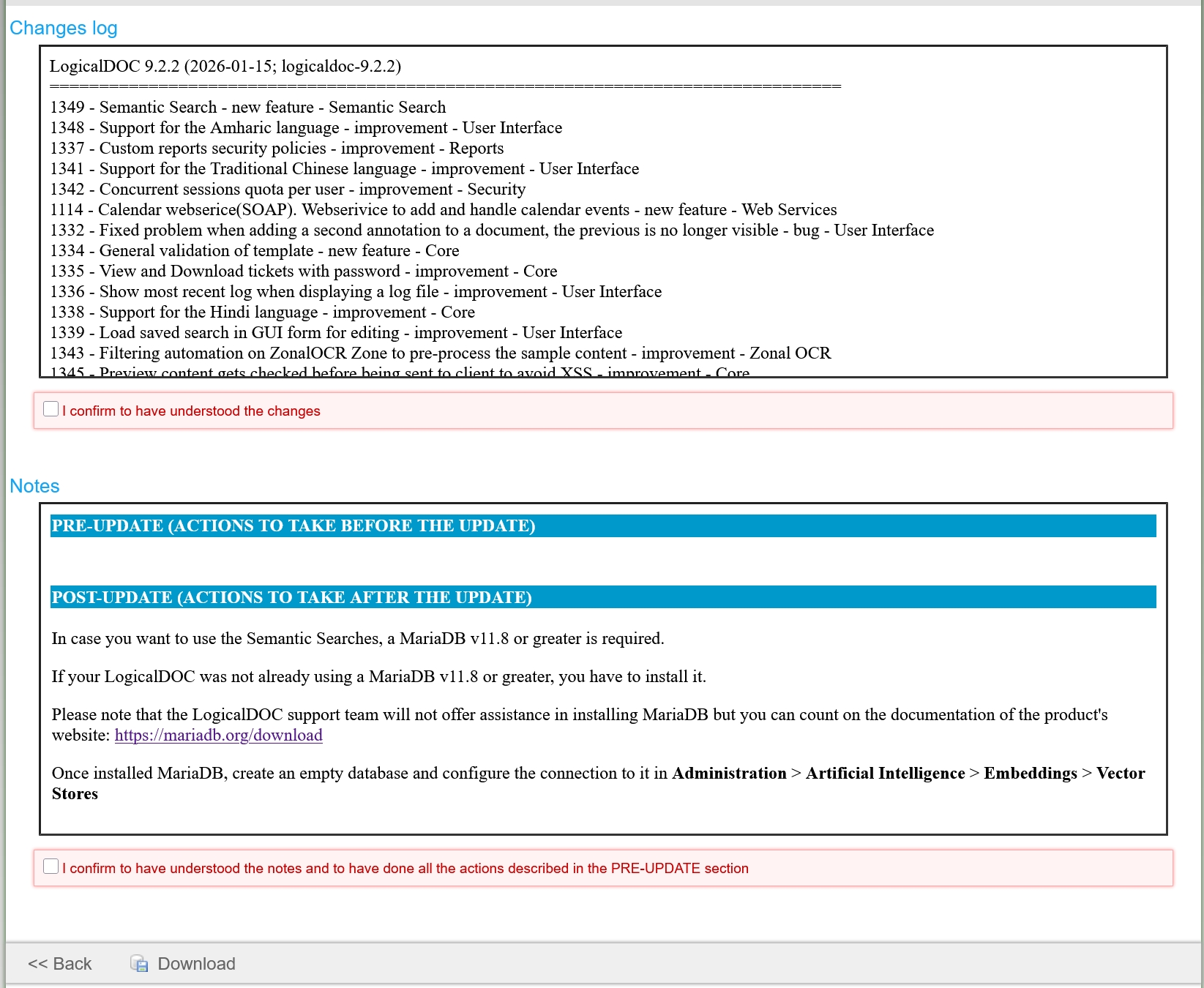Click entry 1343 ZonalOCR filtering automation
1204x988 pixels.
[x=440, y=353]
